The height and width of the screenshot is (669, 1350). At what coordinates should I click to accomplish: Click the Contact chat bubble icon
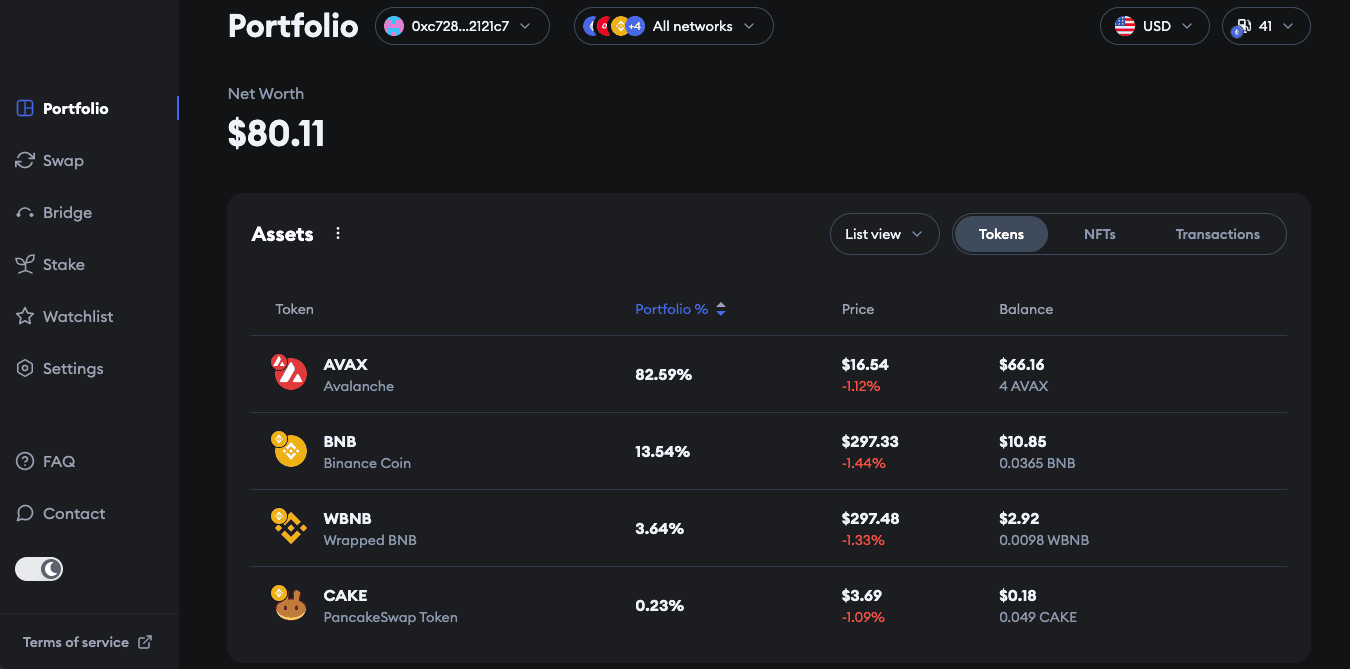[x=25, y=513]
